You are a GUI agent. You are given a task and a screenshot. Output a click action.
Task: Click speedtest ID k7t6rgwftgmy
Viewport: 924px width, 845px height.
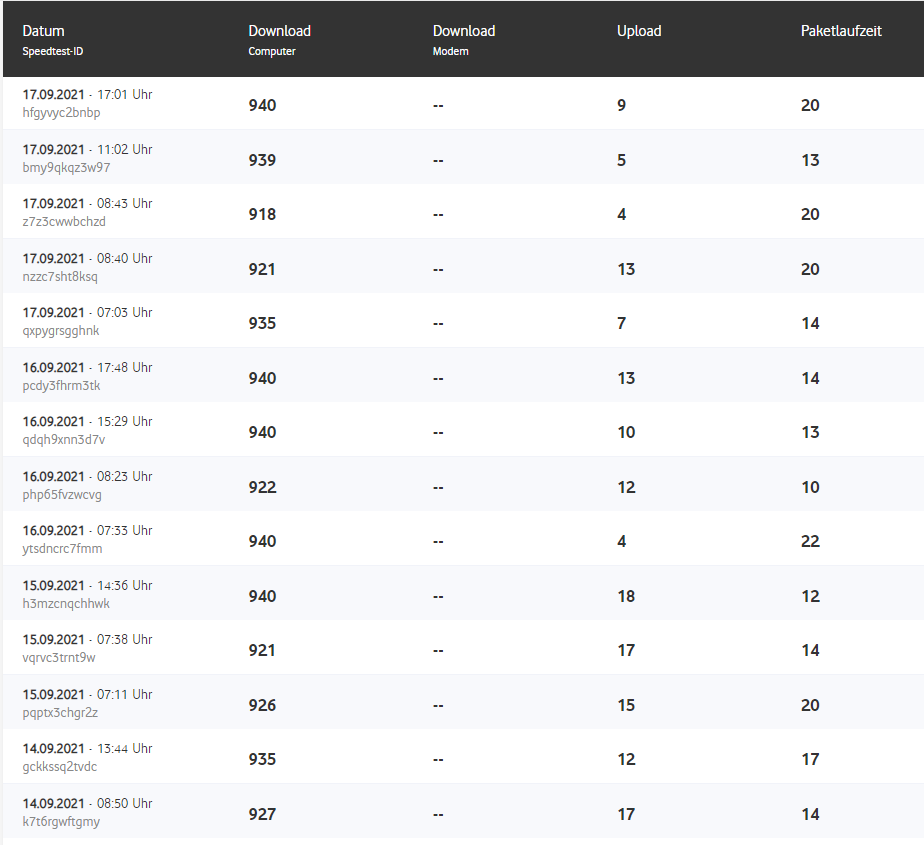pyautogui.click(x=61, y=822)
